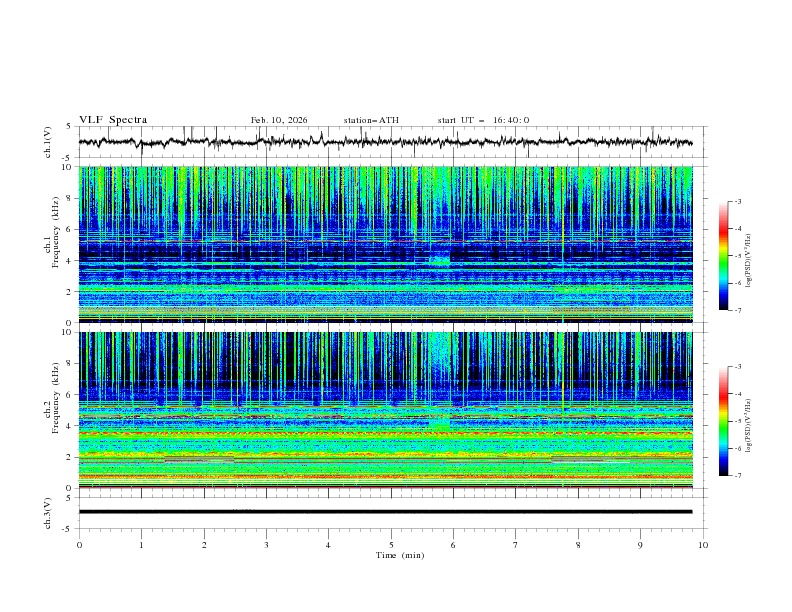The image size is (792, 612).
Task: Click the '10' kHz tick of ch.2 spectrogram
Action: 69,332
